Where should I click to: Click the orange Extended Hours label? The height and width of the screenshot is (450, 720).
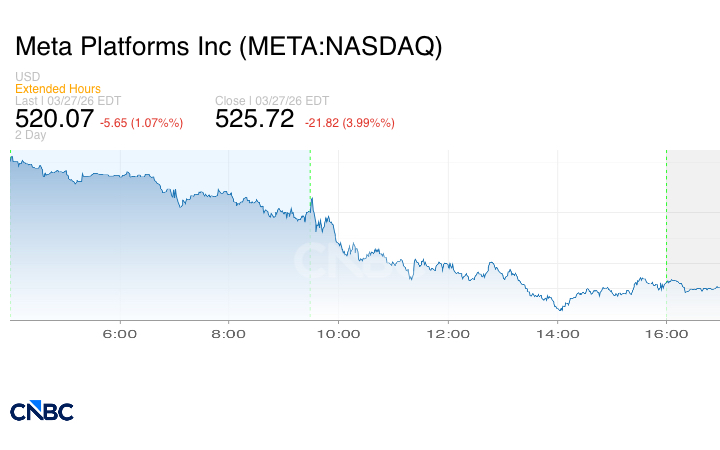pyautogui.click(x=58, y=89)
